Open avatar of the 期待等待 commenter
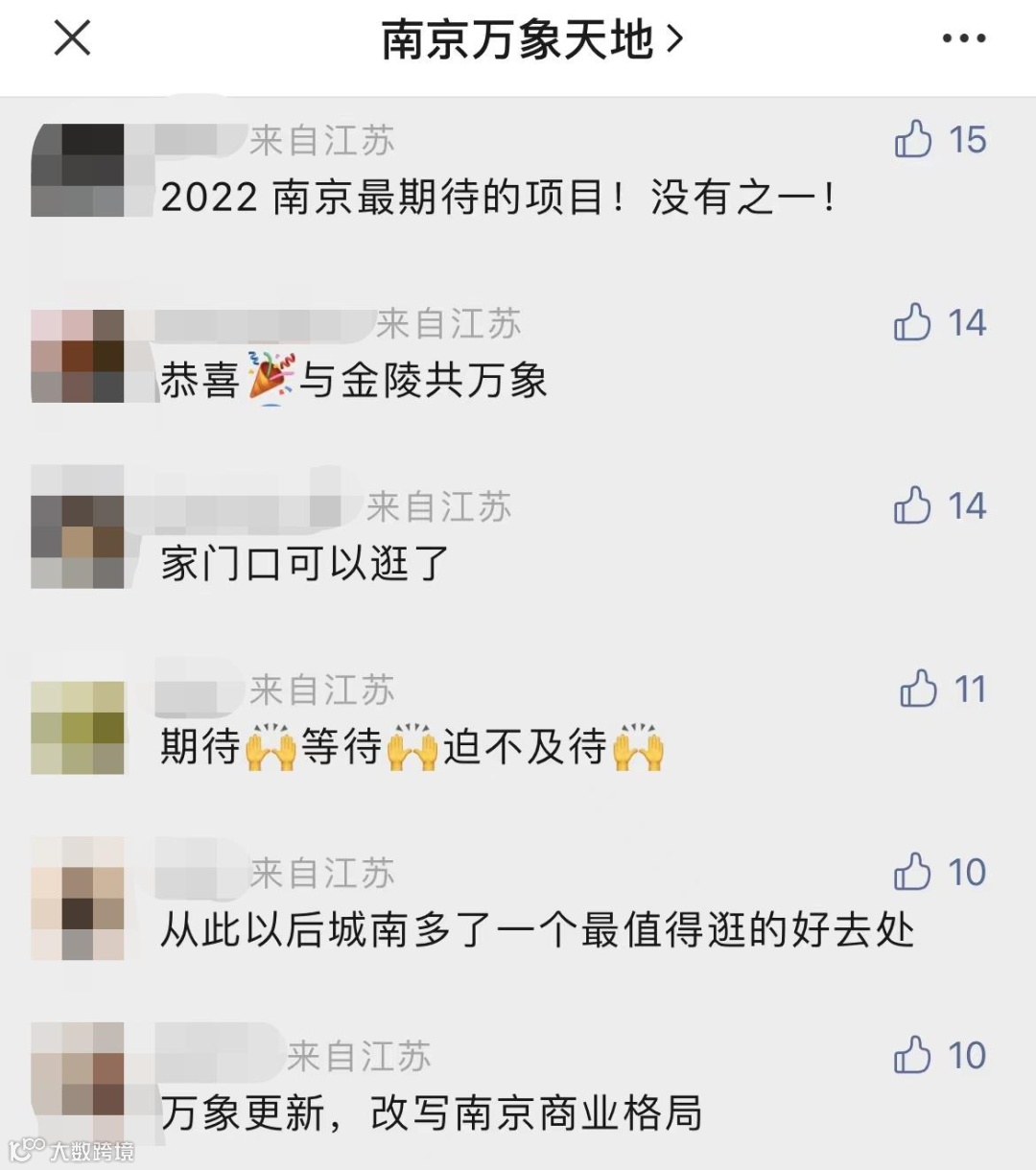Screen dimensions: 1036x1170 click(78, 727)
